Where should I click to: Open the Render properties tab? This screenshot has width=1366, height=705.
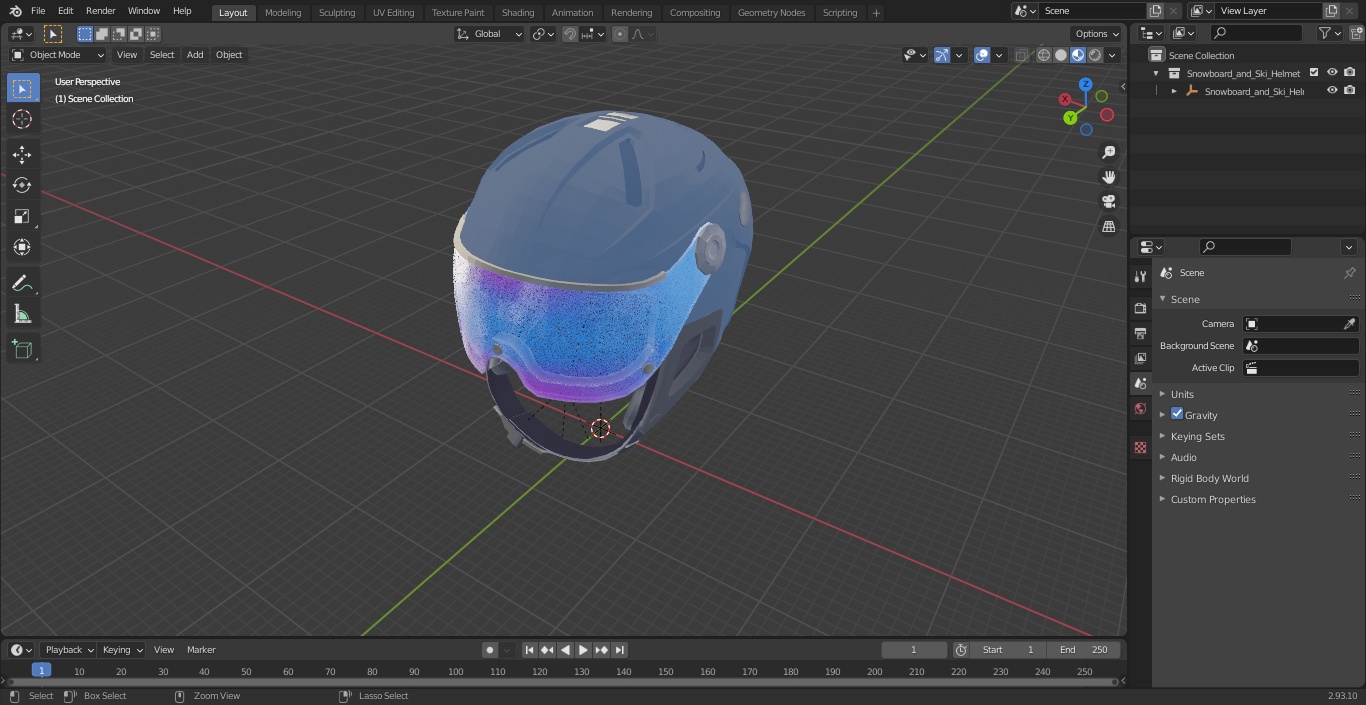(x=1140, y=308)
